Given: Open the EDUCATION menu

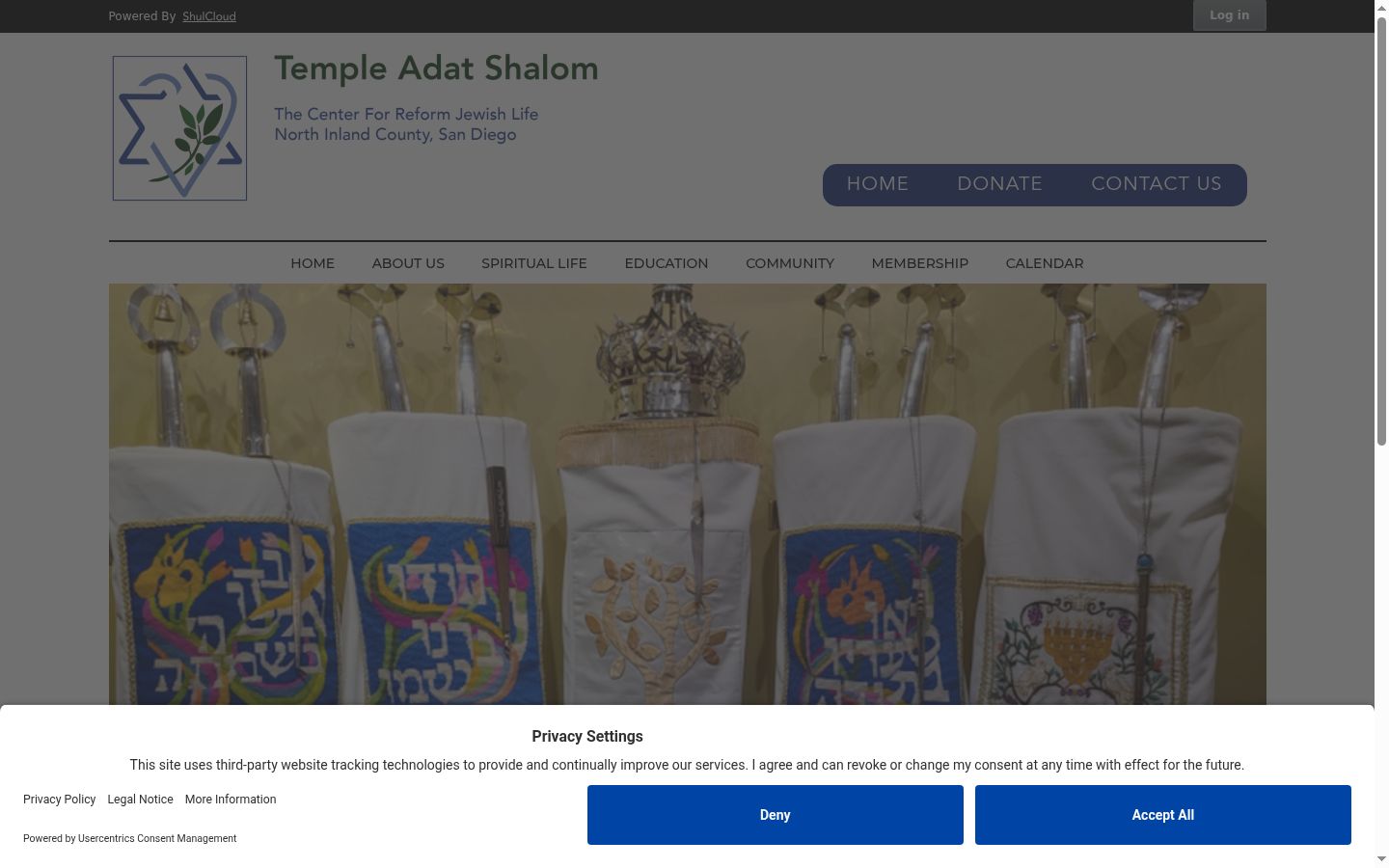Looking at the screenshot, I should pyautogui.click(x=667, y=263).
